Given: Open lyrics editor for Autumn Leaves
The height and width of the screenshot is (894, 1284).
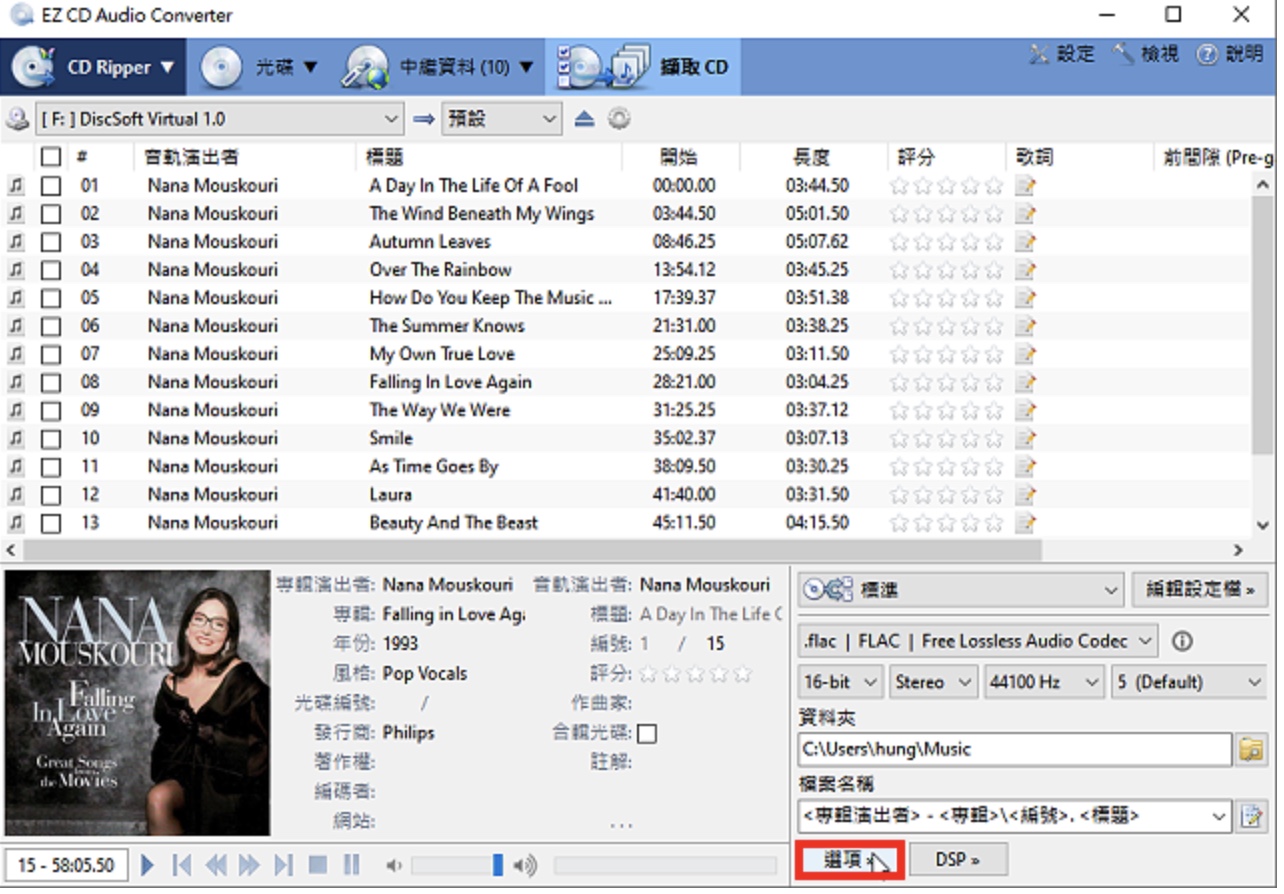Looking at the screenshot, I should click(x=1025, y=242).
